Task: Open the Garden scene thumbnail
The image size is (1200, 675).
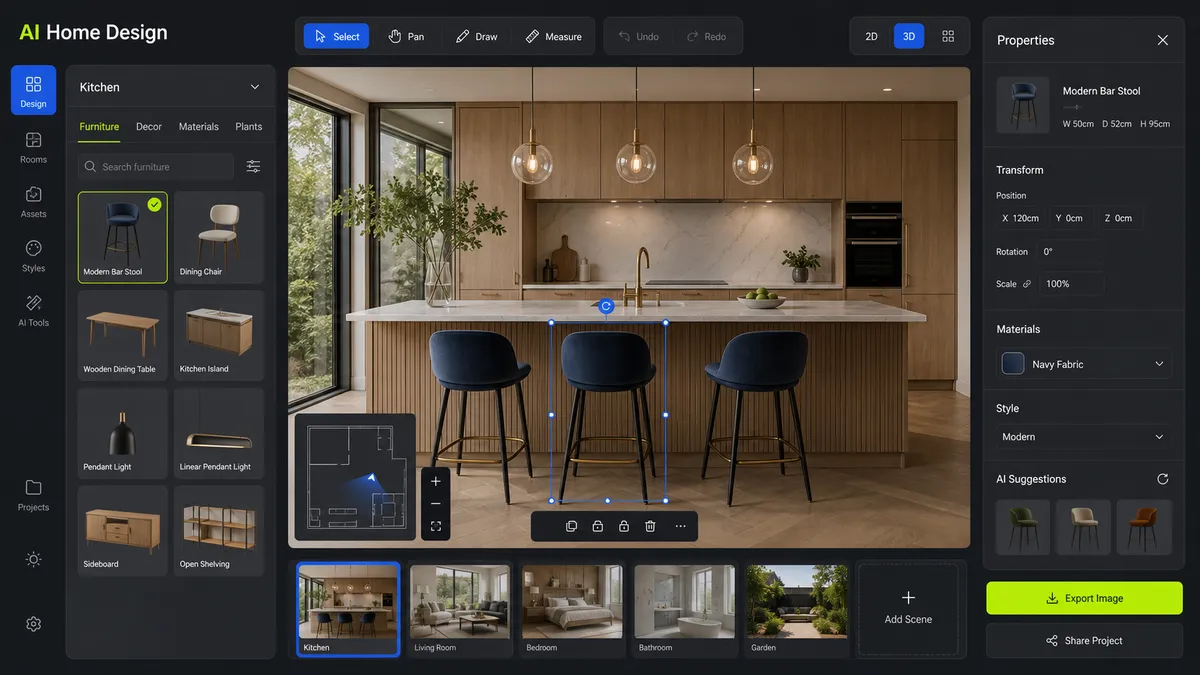Action: (797, 609)
